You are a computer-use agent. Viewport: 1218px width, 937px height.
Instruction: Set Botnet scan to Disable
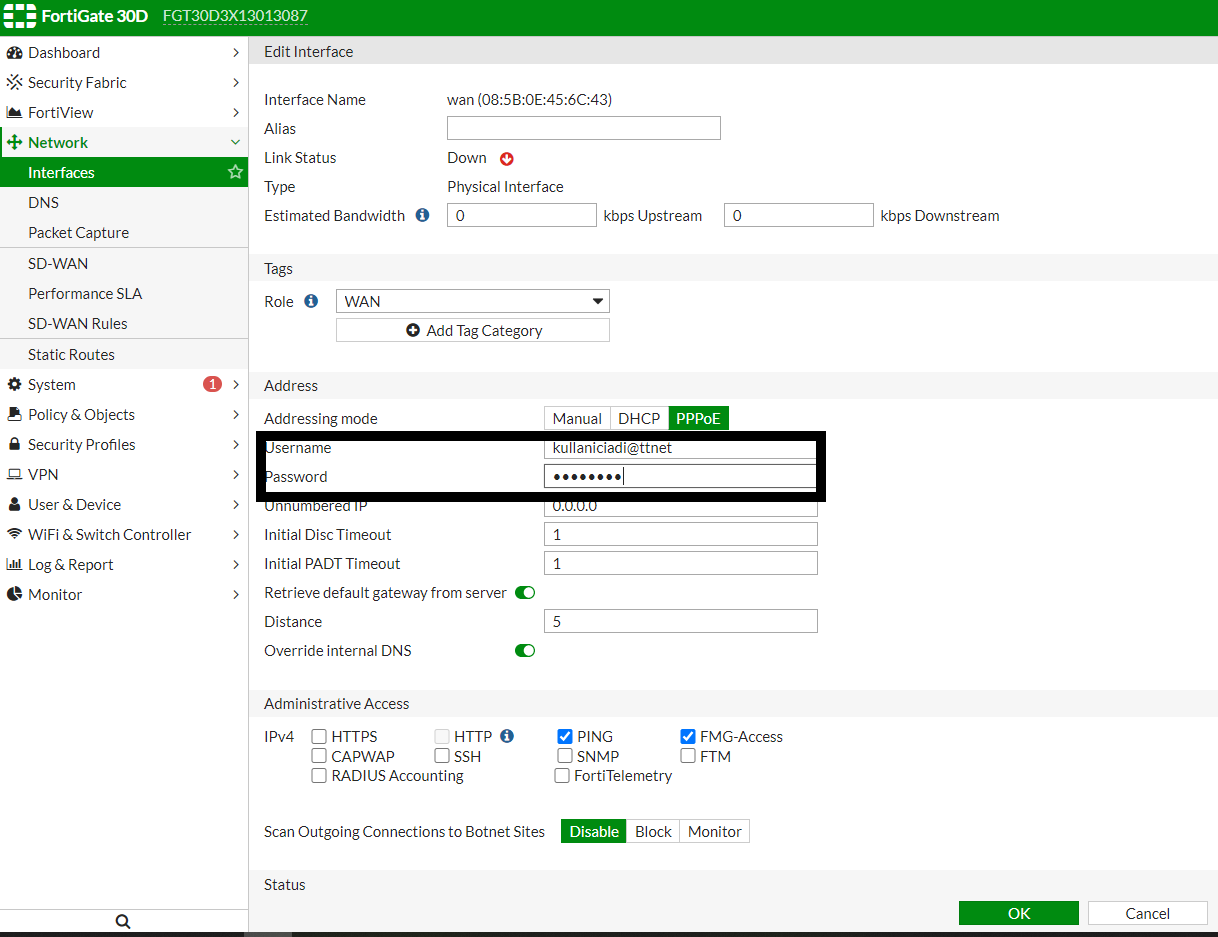click(594, 831)
